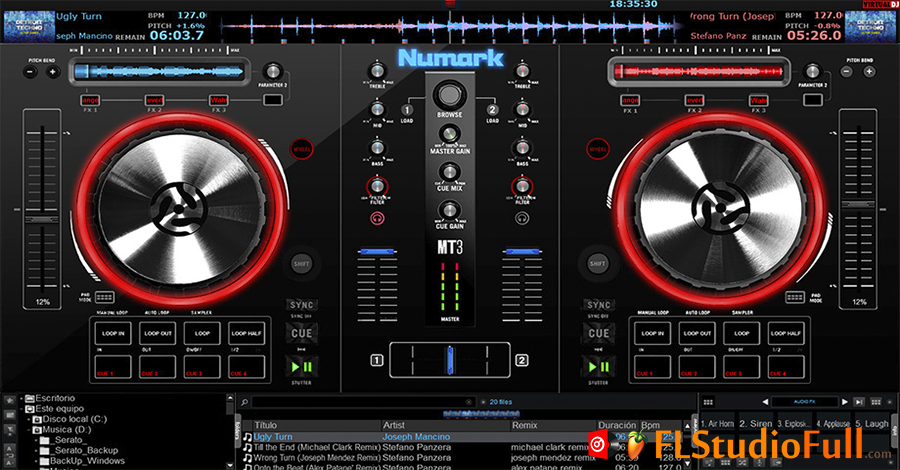Screen dimensions: 900x470
Task: Click right deck LOOP OUT pad
Action: click(x=697, y=333)
